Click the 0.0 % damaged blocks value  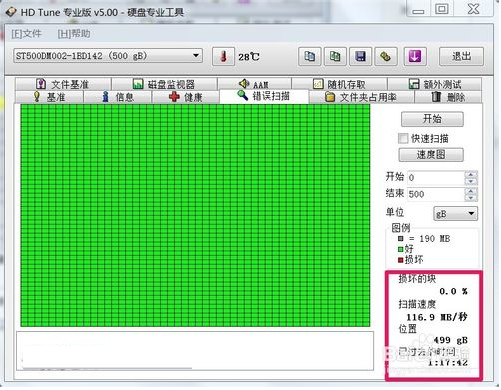tap(453, 291)
